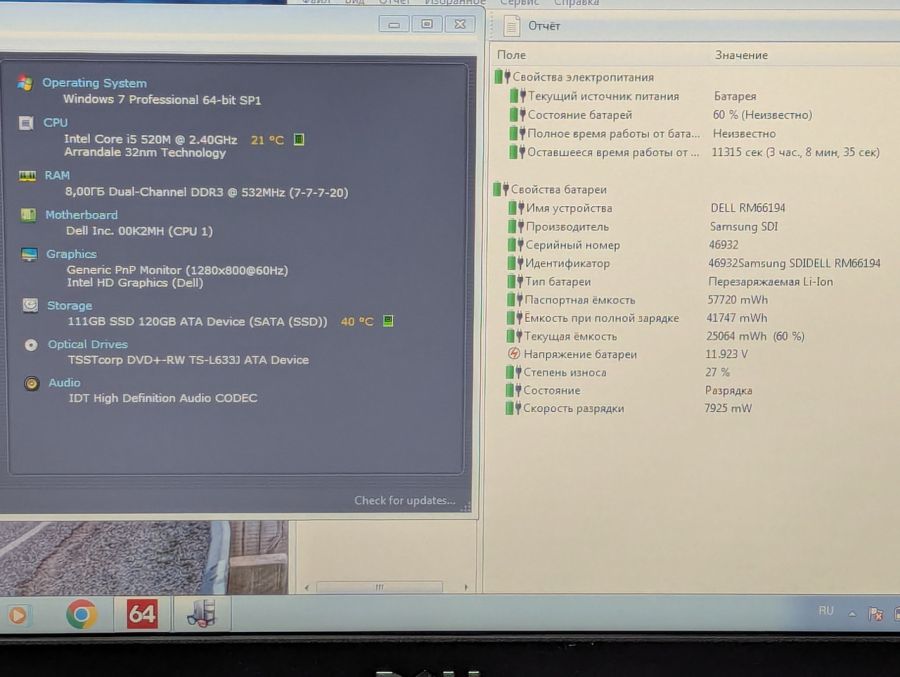Select the Свойства электропитания group row
The width and height of the screenshot is (900, 677).
click(574, 77)
